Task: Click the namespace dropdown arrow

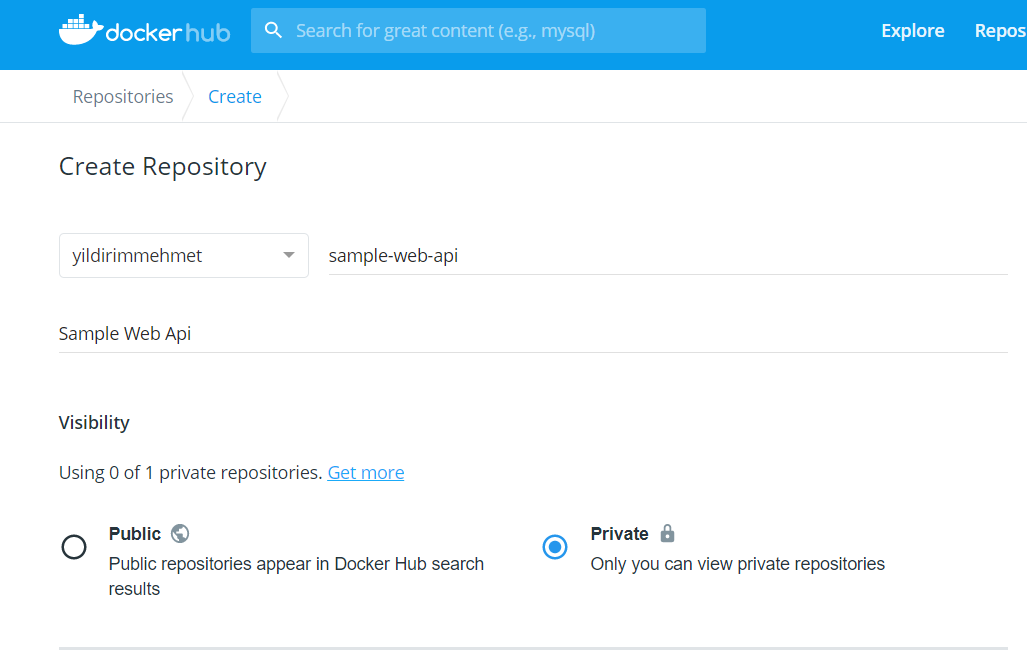Action: (289, 255)
